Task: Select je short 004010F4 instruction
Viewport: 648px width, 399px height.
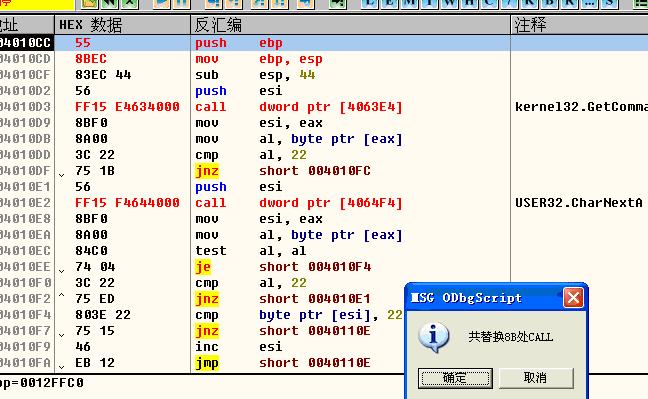Action: click(283, 267)
